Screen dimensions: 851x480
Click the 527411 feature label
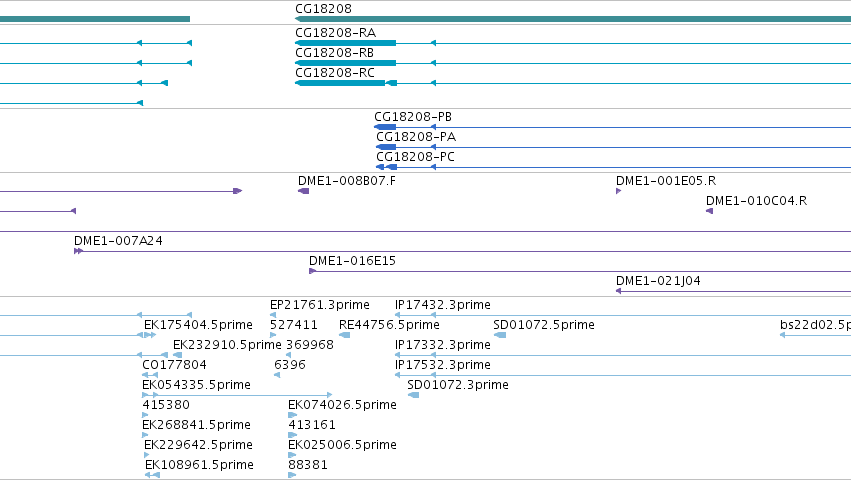pos(294,325)
